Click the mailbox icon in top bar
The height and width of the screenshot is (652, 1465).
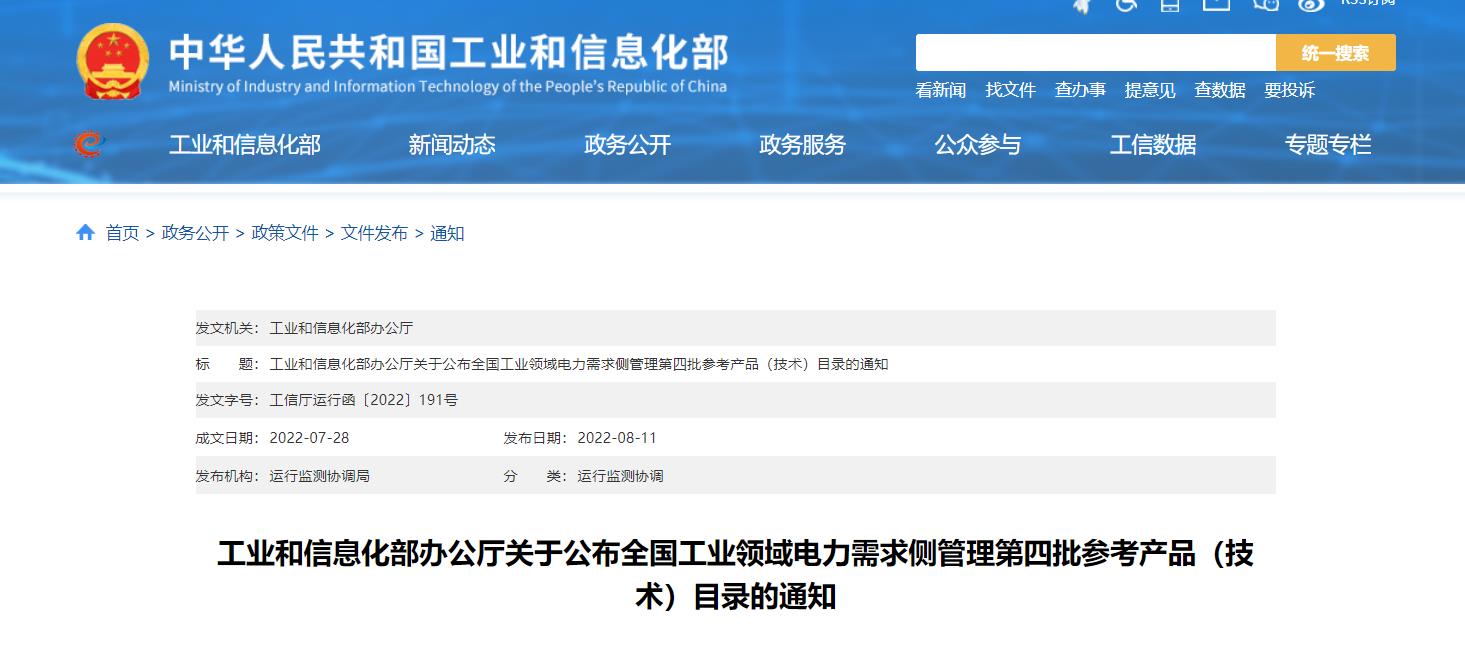1216,6
